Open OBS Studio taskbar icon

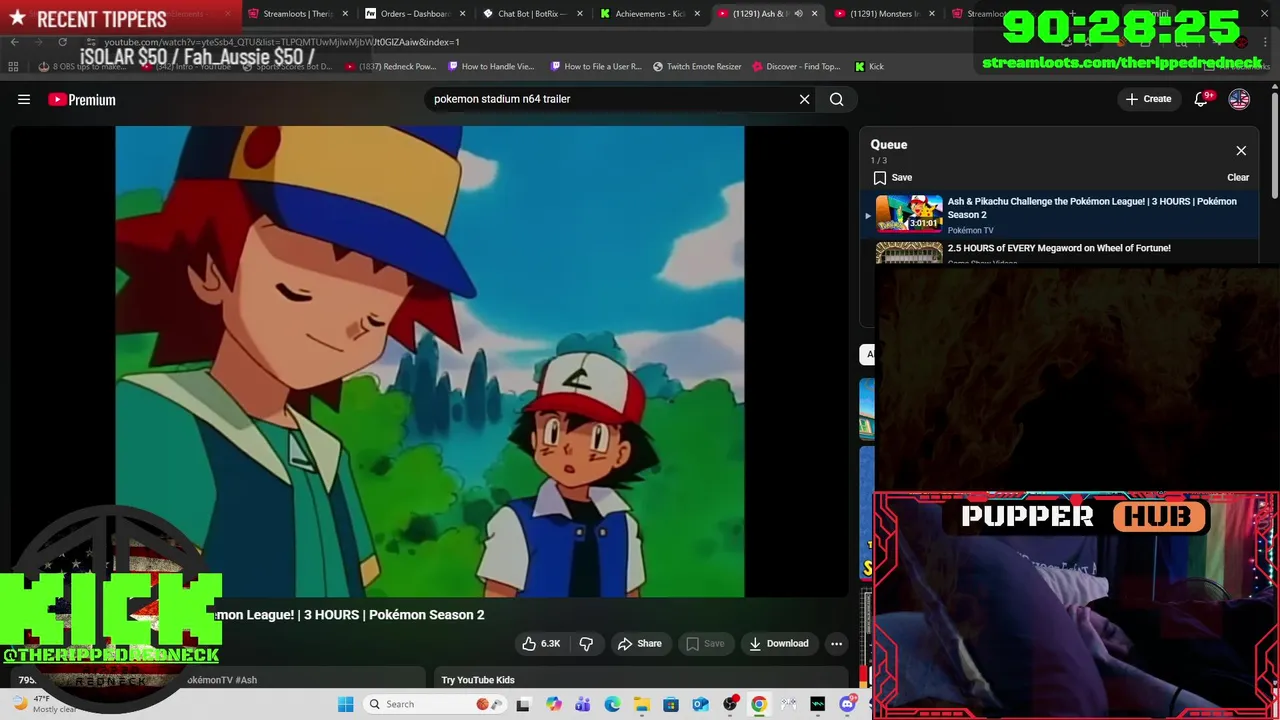click(x=730, y=704)
